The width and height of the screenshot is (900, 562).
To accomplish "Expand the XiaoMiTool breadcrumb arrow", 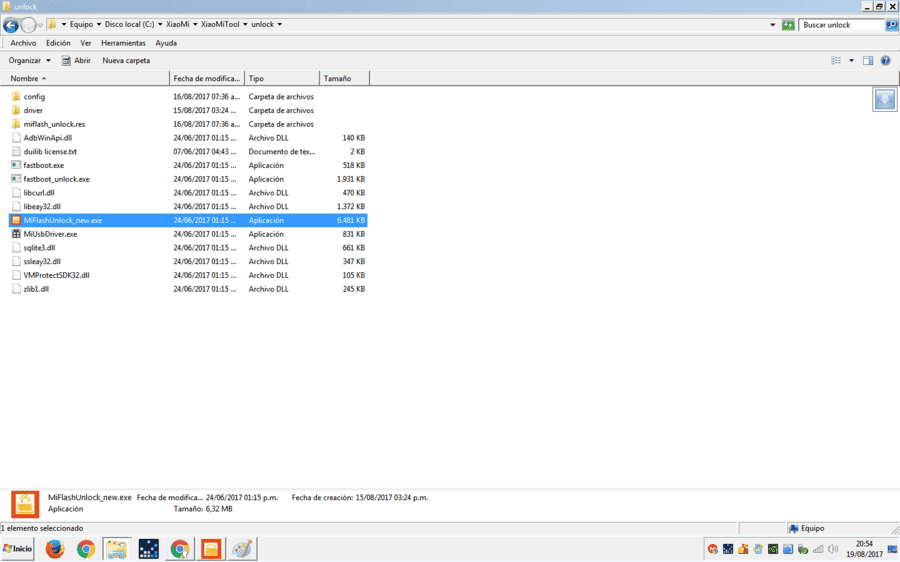I will 245,25.
